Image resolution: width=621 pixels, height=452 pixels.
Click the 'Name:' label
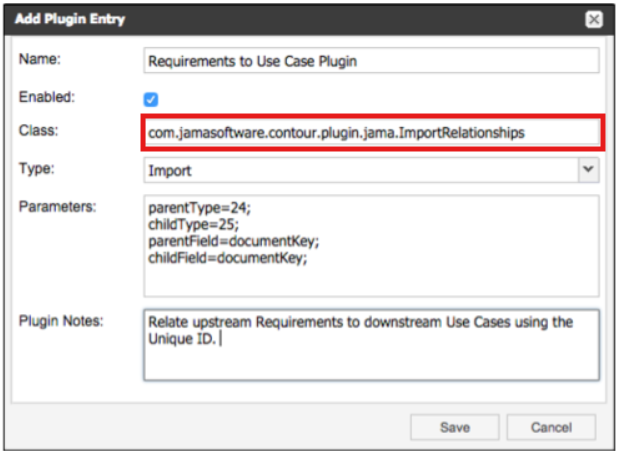point(40,59)
